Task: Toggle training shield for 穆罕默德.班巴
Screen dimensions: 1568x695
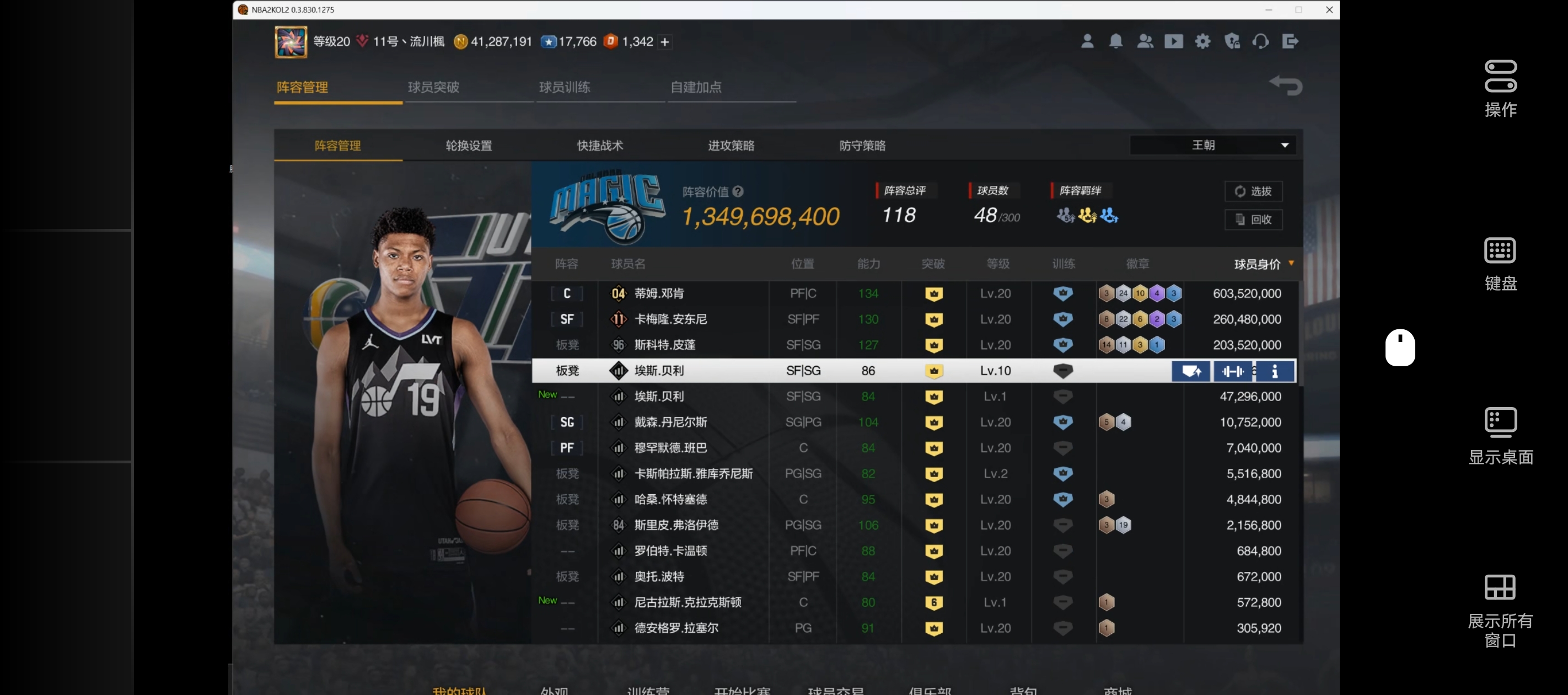Action: [x=1063, y=448]
